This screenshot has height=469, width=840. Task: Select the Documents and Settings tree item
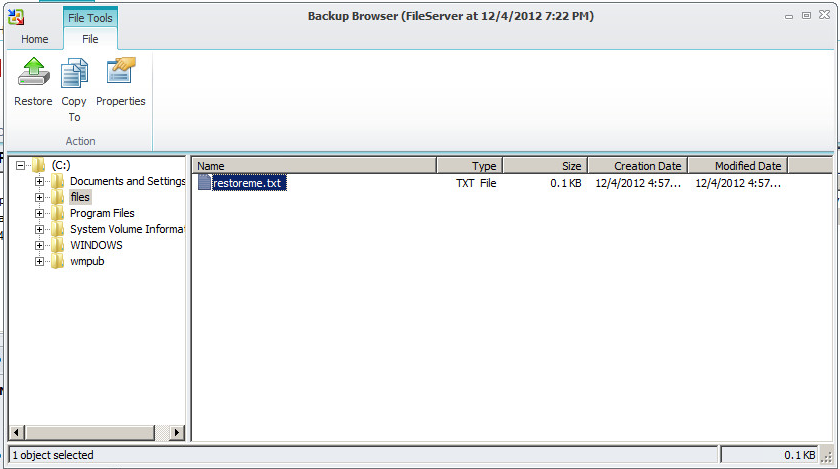(128, 181)
